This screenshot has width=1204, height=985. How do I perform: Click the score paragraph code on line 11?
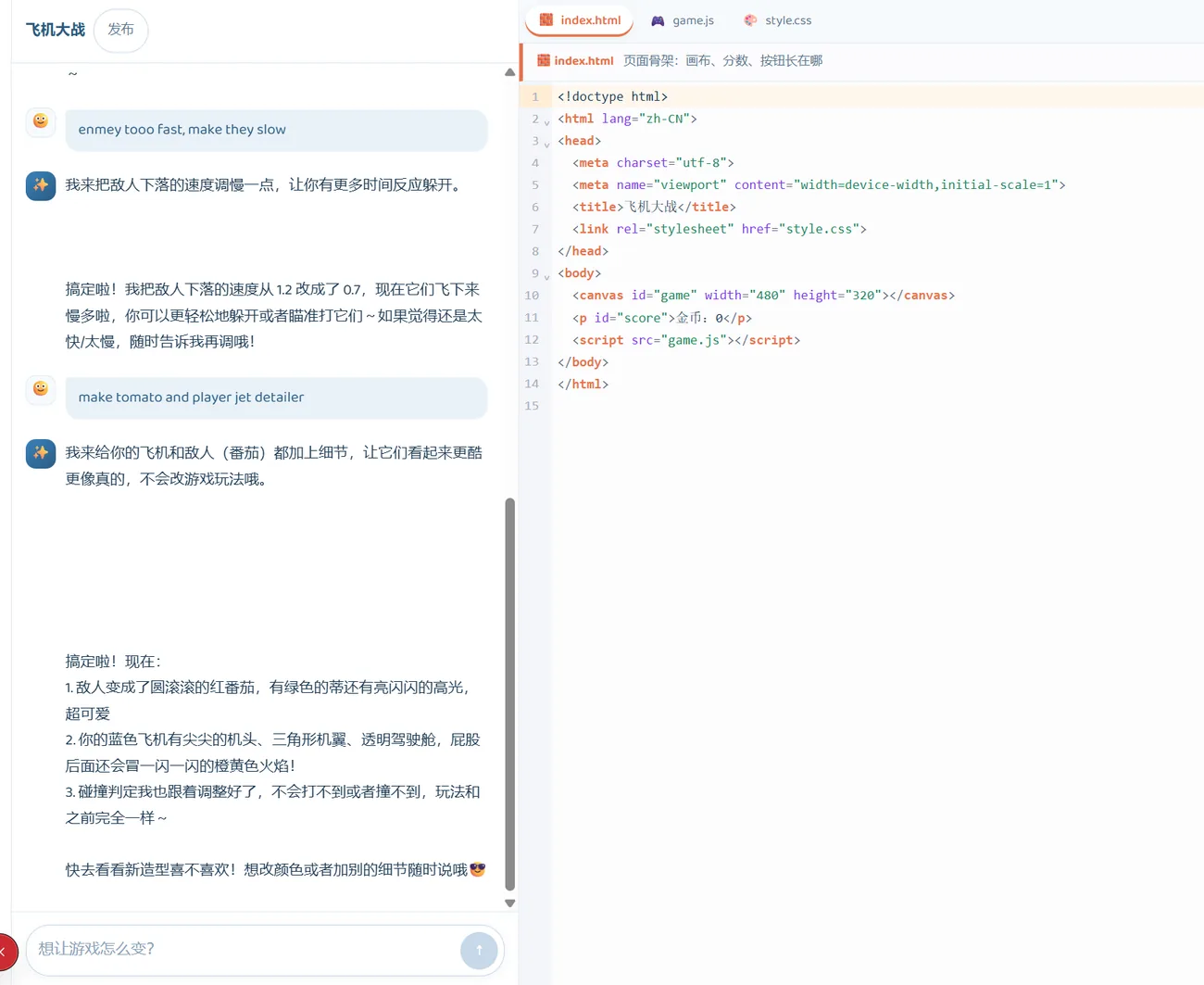662,318
